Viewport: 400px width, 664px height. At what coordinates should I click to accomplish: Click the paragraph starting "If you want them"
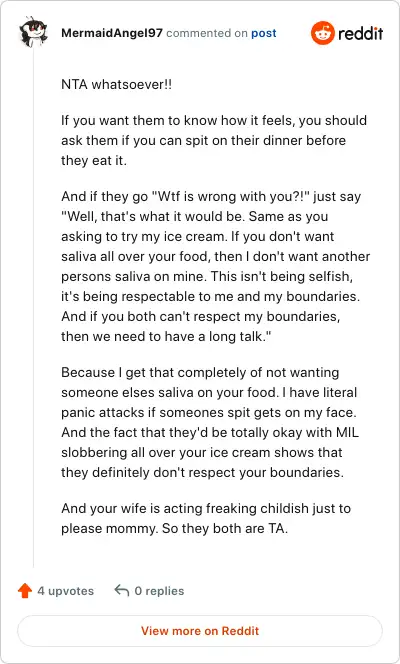(x=214, y=141)
